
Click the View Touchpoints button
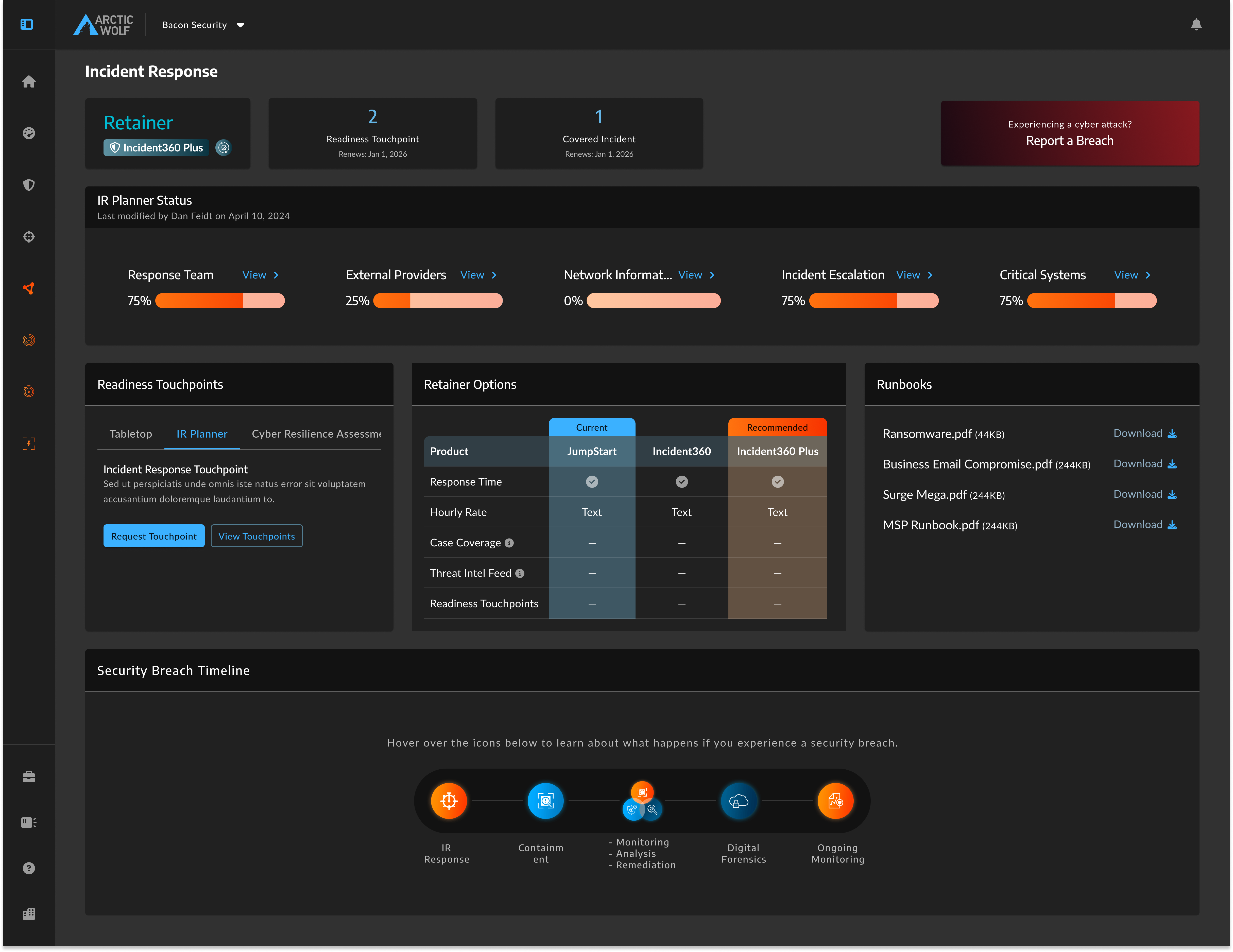256,536
